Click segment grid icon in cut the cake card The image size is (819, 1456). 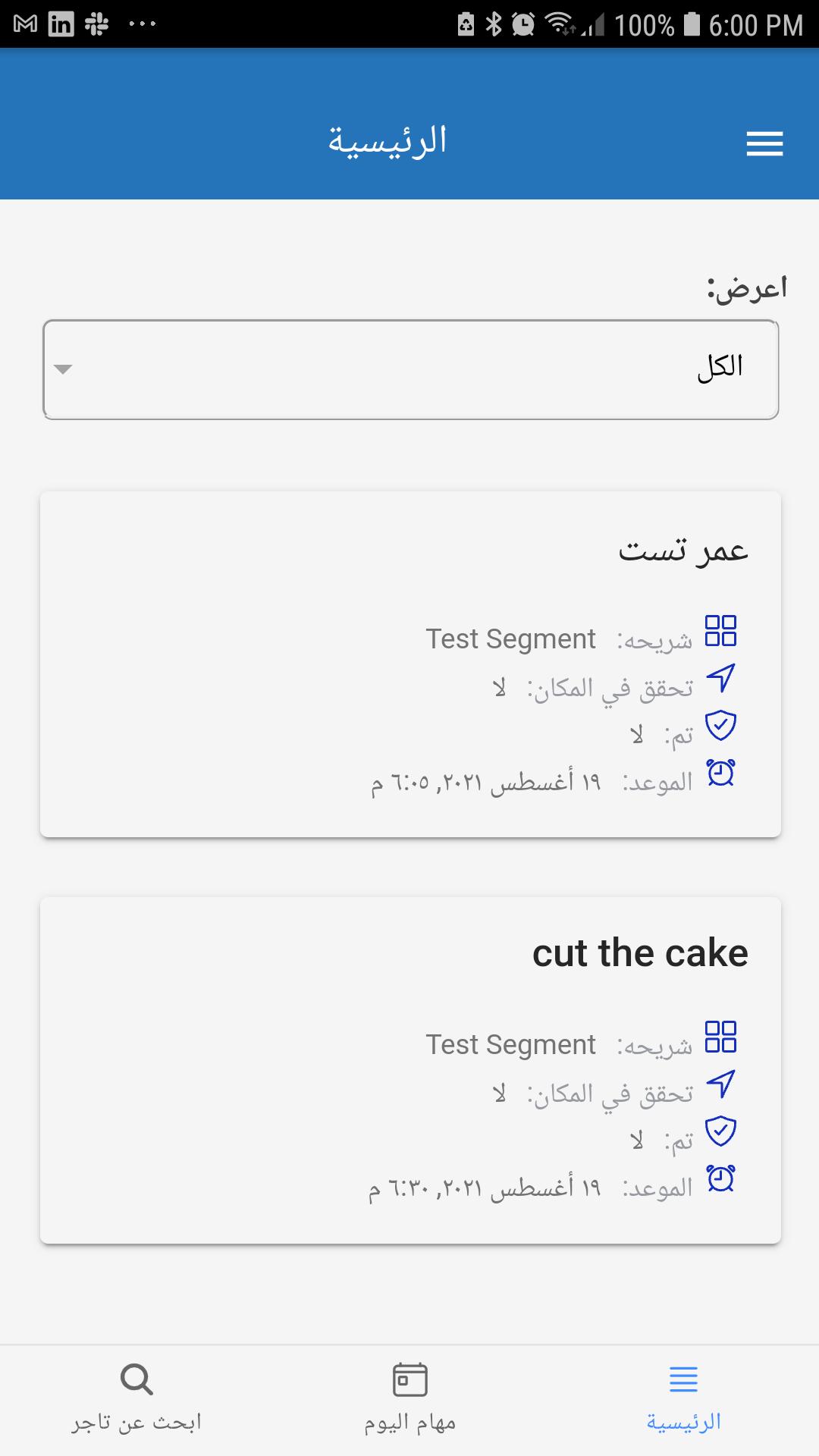click(x=720, y=1037)
